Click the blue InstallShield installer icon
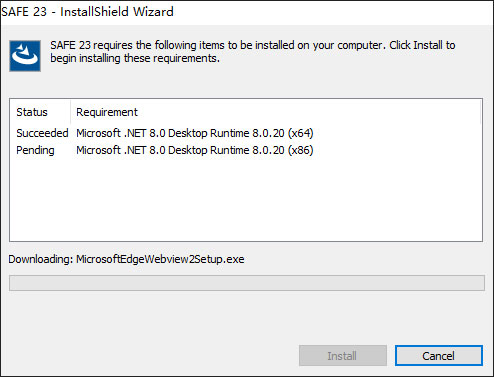Viewport: 494px width, 377px height. 25,56
